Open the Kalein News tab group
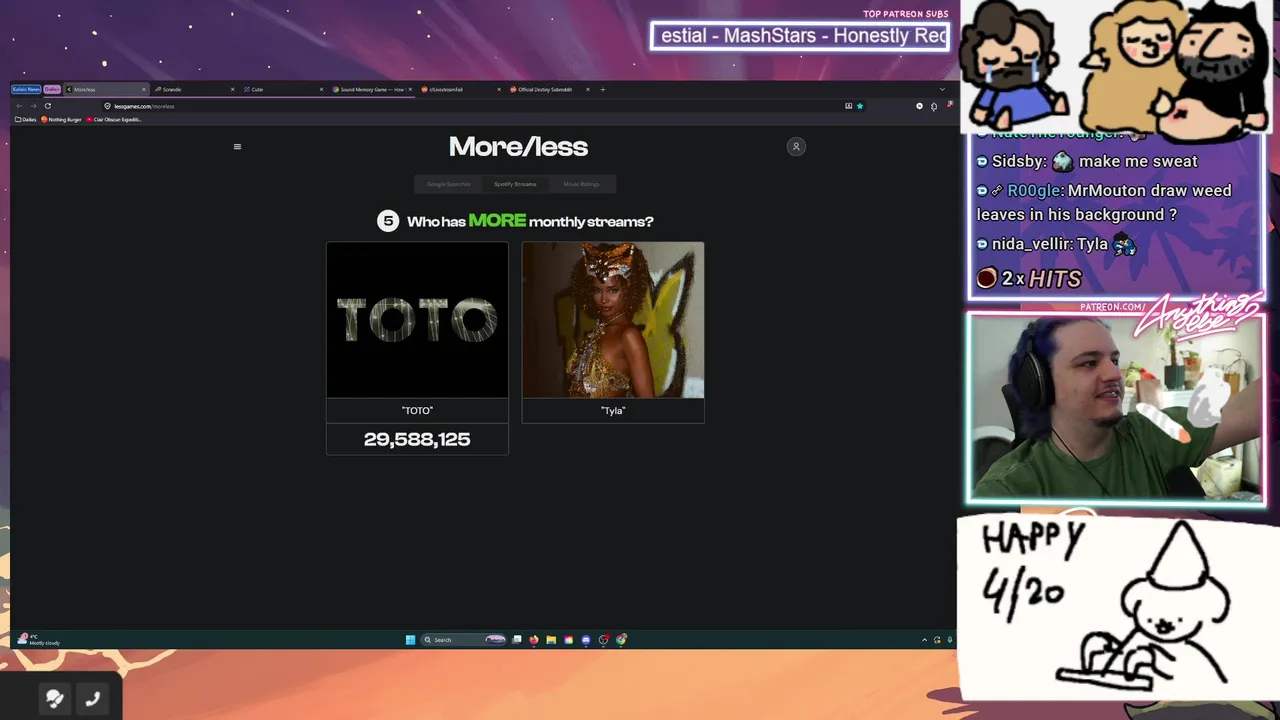The image size is (1280, 720). tap(26, 89)
